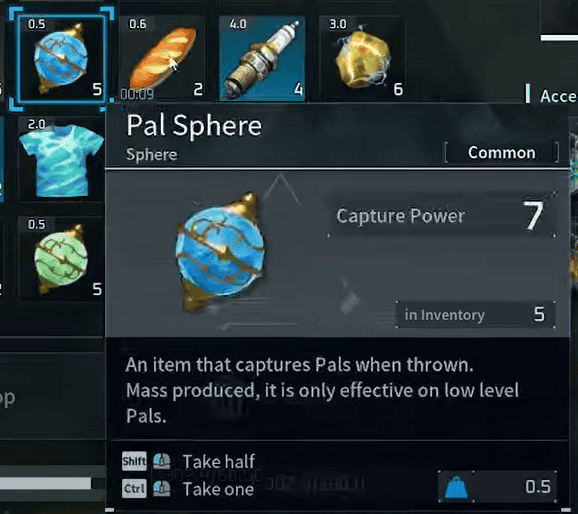Pick the gold electric ore item
The image size is (578, 514).
coord(362,59)
